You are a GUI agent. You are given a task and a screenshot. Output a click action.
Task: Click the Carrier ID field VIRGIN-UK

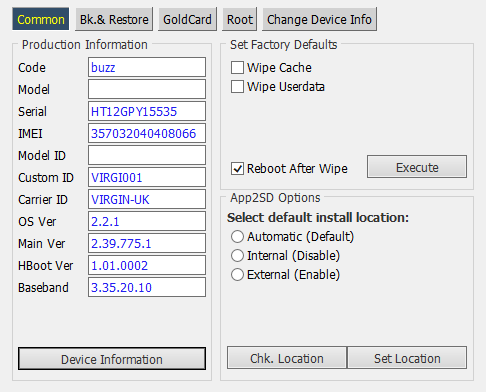[x=147, y=199]
